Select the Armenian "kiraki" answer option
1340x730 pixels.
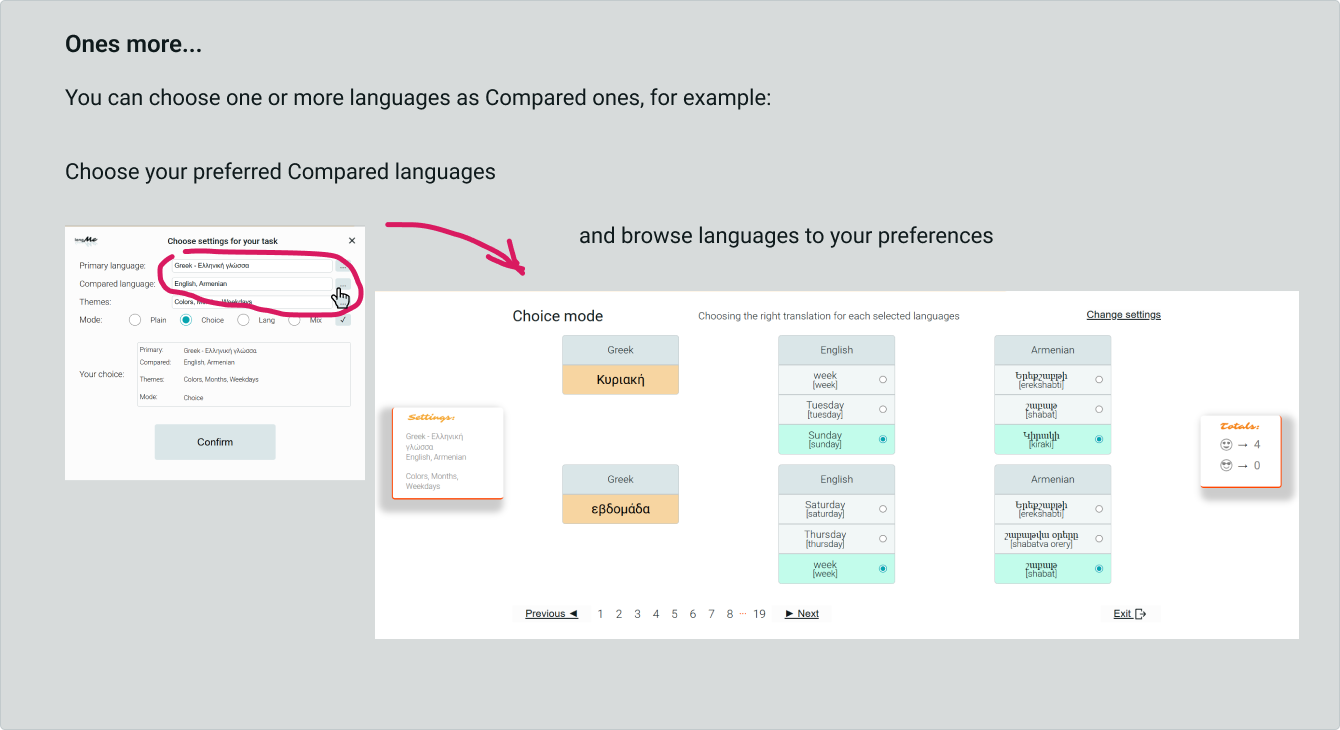(x=1052, y=440)
